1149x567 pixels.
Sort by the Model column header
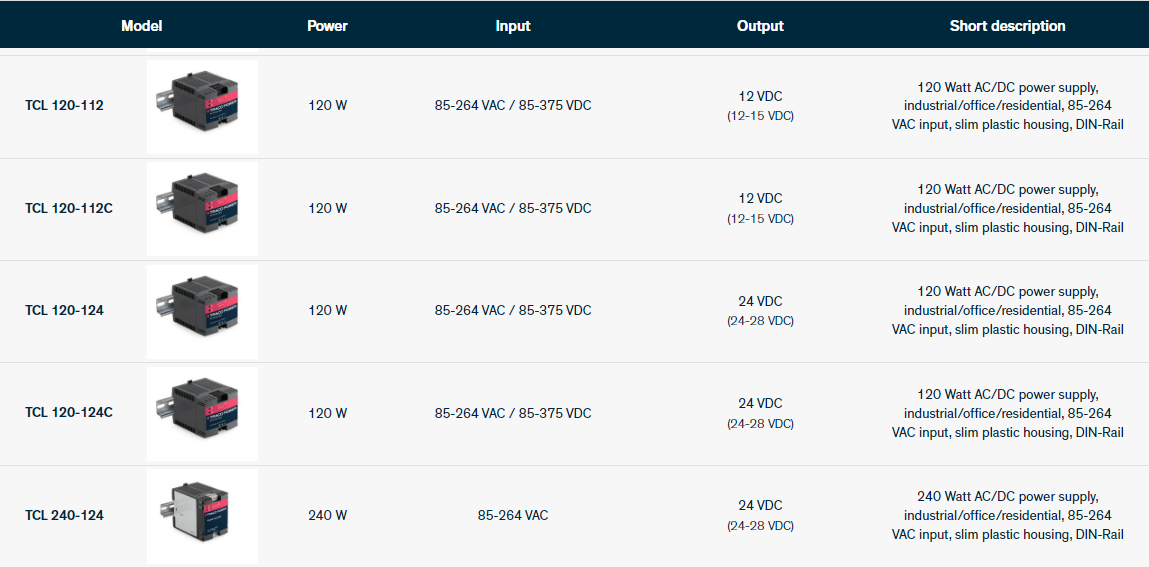click(141, 26)
